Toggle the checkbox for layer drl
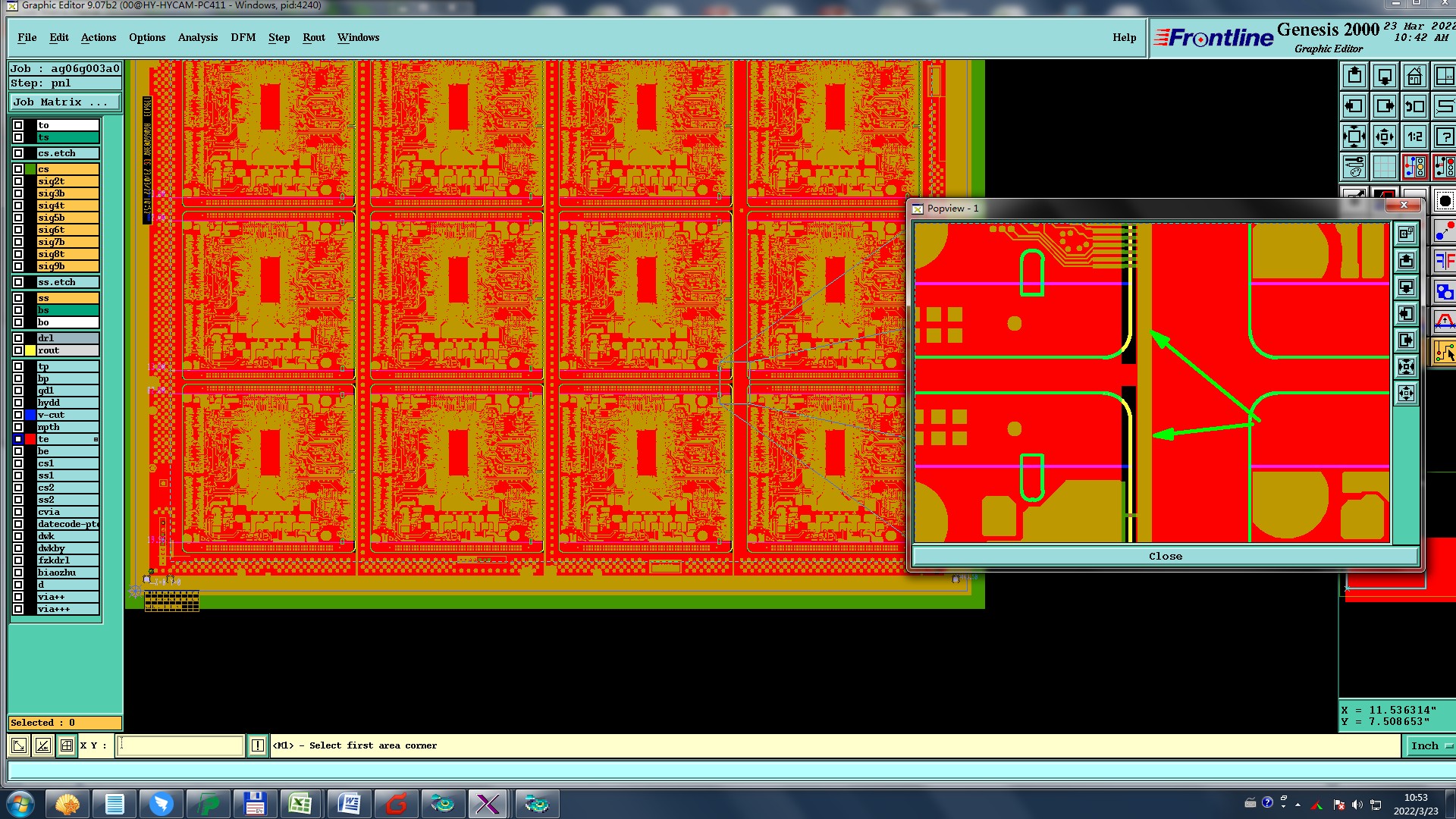 pos(18,338)
